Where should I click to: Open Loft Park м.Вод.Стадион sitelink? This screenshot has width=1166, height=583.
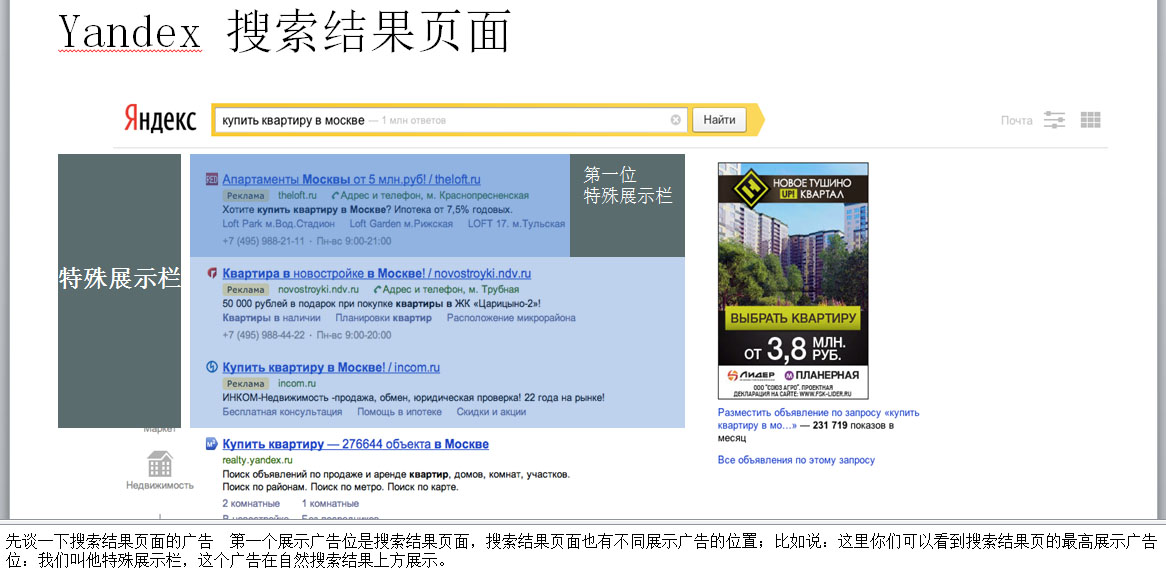[x=278, y=224]
